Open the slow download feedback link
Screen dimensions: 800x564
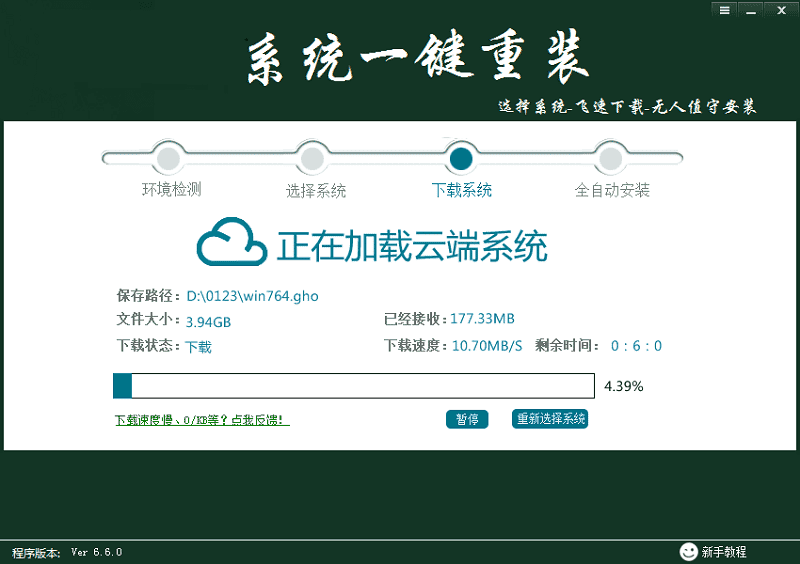pyautogui.click(x=202, y=420)
